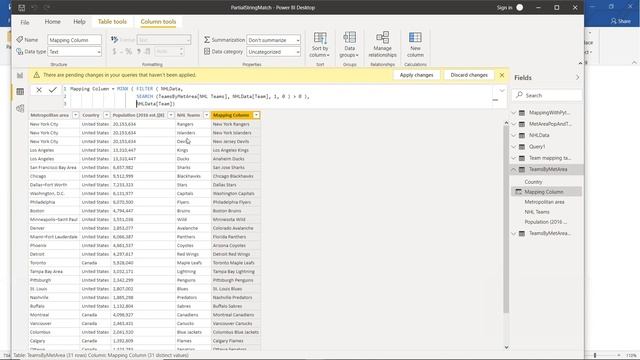Image resolution: width=640 pixels, height=360 pixels.
Task: Open Manage relationships dialog
Action: tap(382, 44)
